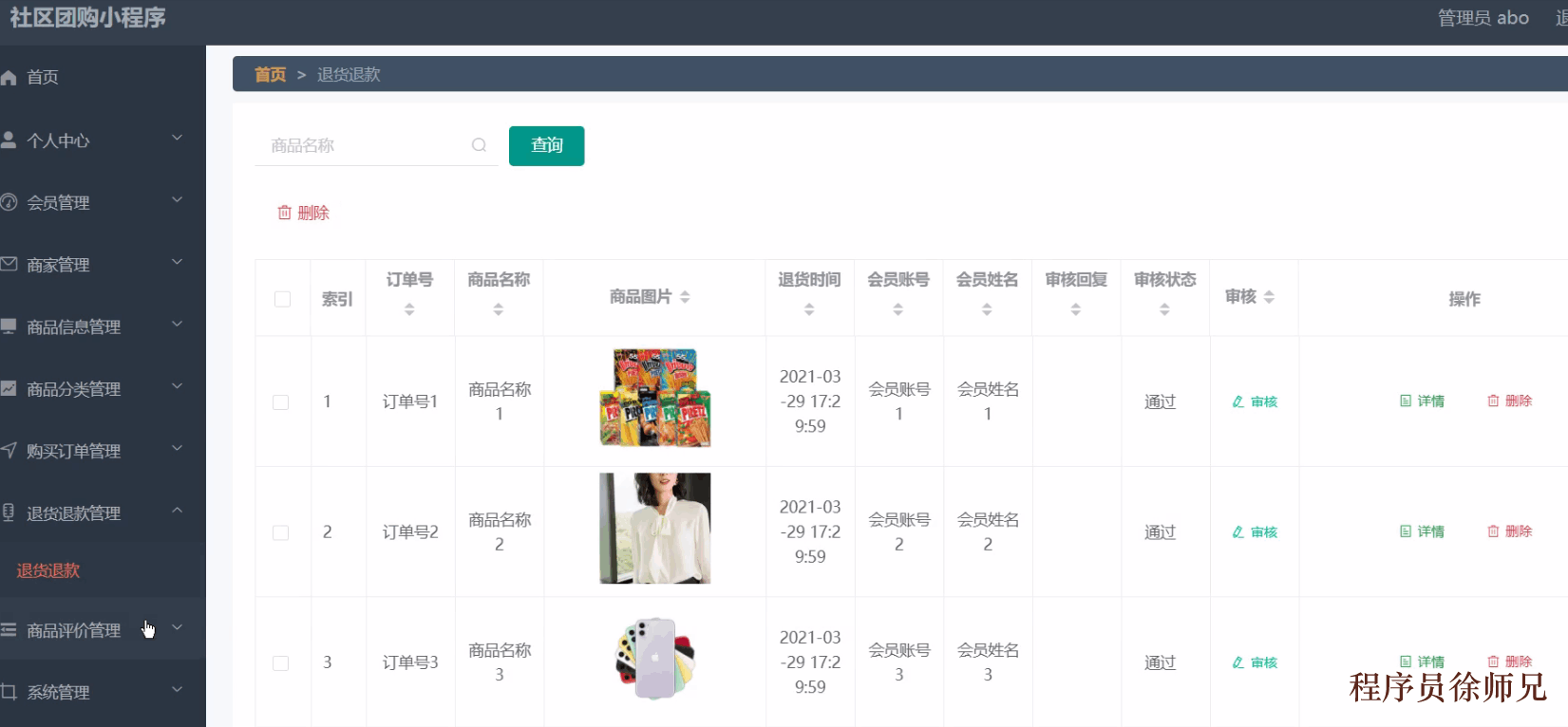
Task: Click the green 查询 button
Action: point(546,145)
